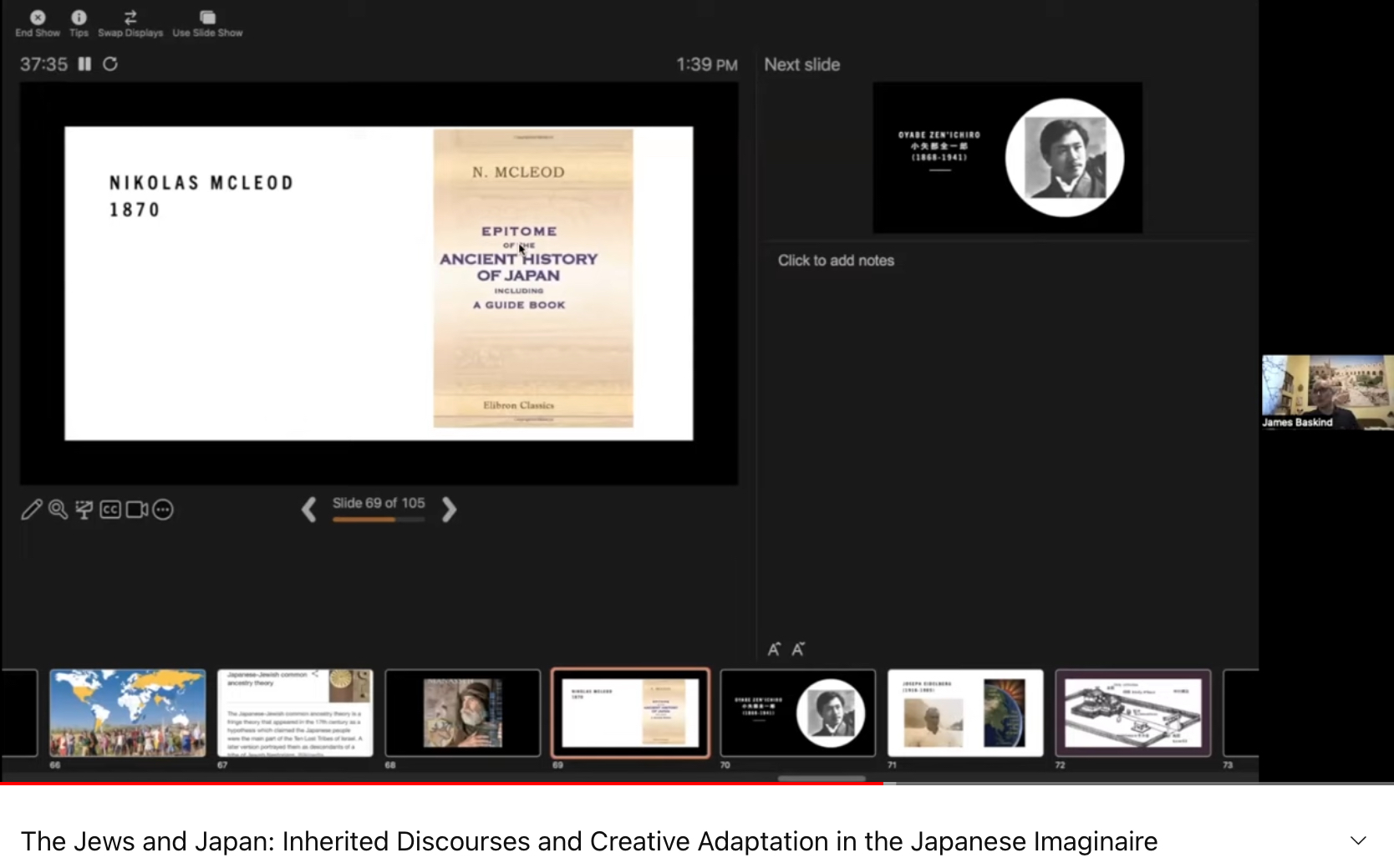
Task: Go to previous slide arrow
Action: click(308, 510)
